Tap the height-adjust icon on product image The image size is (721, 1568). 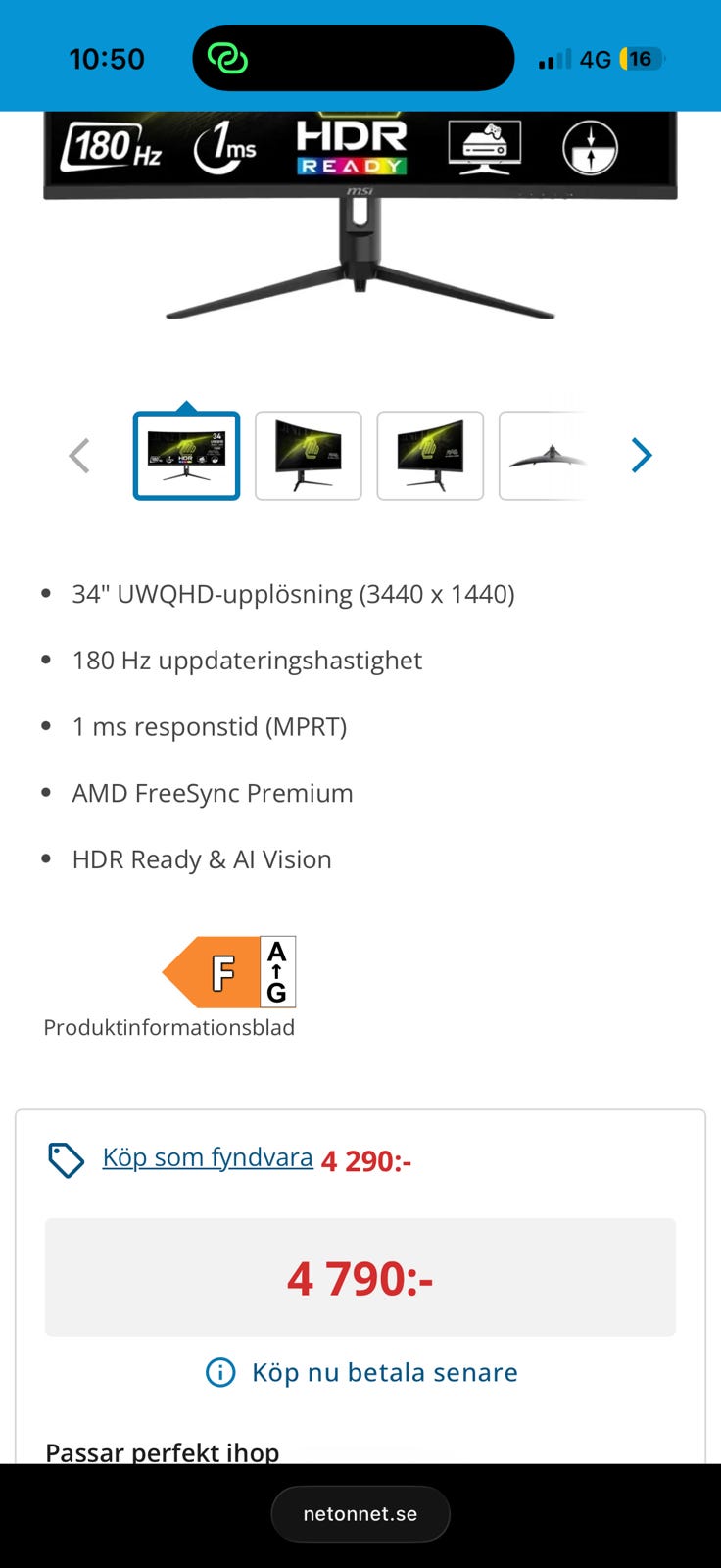coord(590,147)
